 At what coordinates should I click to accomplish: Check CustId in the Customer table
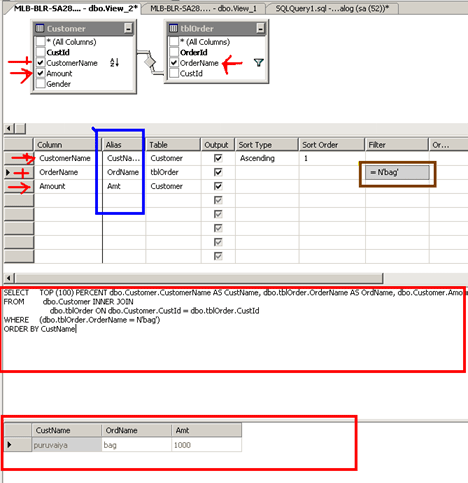point(41,52)
